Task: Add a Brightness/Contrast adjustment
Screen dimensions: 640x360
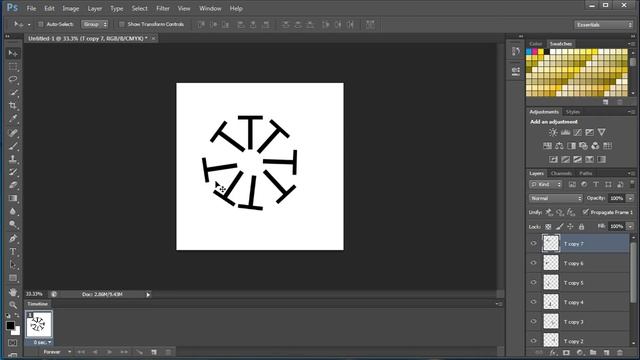Action: (x=553, y=132)
